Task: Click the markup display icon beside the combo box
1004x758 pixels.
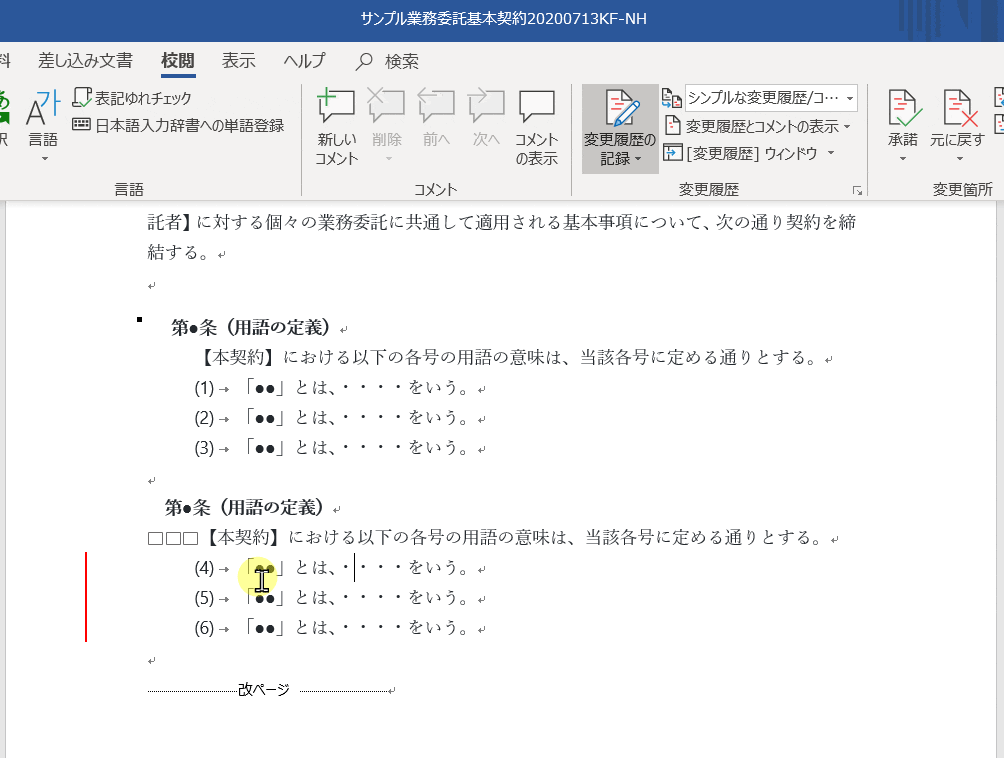Action: (672, 98)
